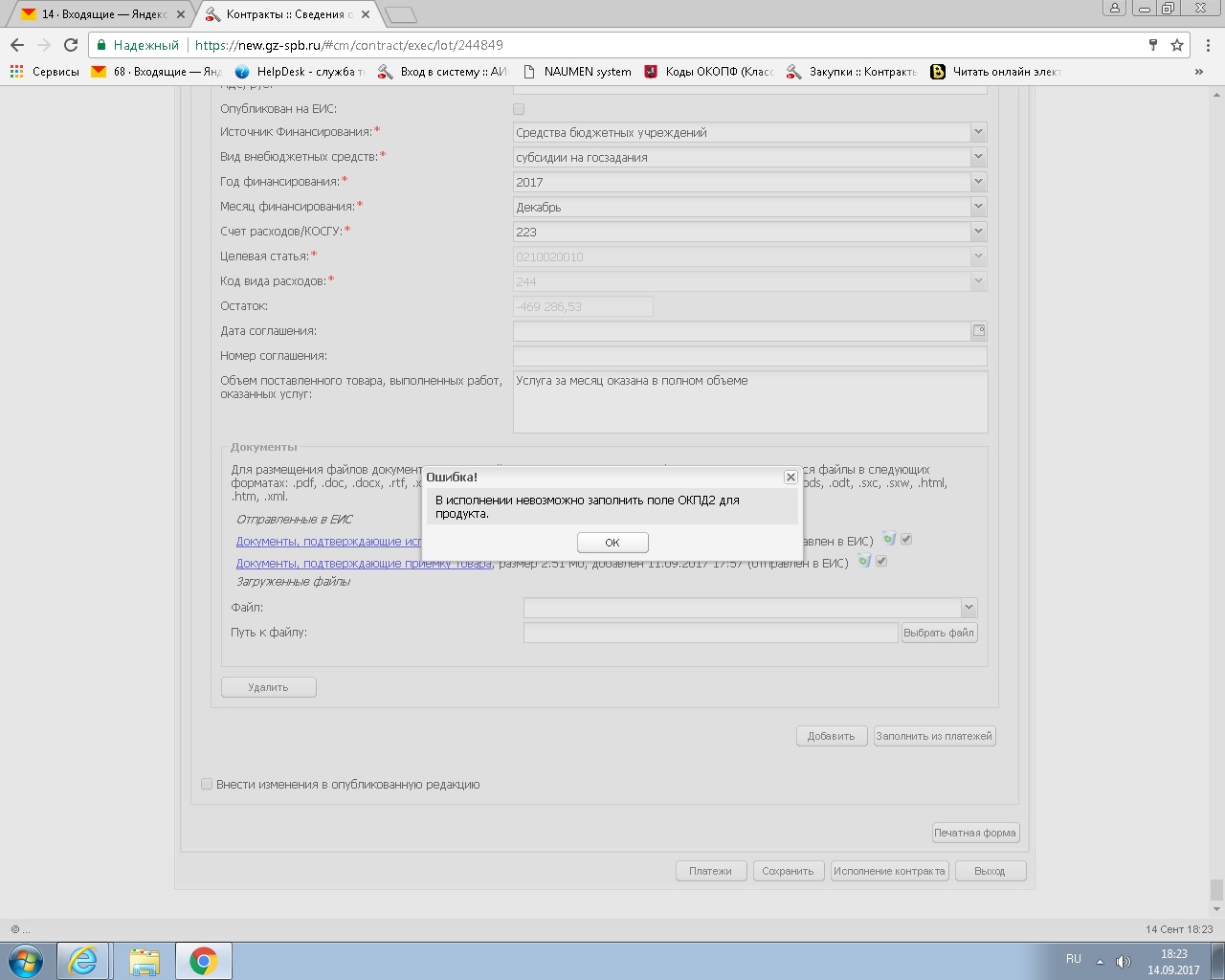Toggle Опубликован на ЕИС checkbox
This screenshot has height=980, width=1225.
click(519, 109)
